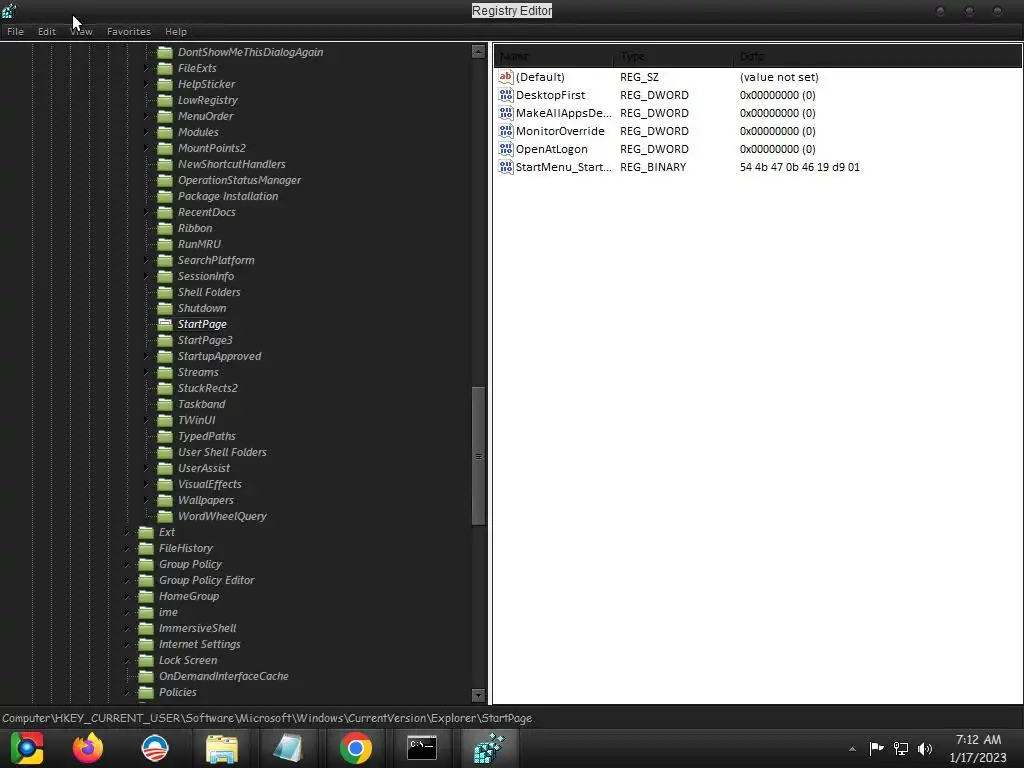The width and height of the screenshot is (1024, 768).
Task: Select the DesktopFirst DWORD value icon
Action: point(505,95)
